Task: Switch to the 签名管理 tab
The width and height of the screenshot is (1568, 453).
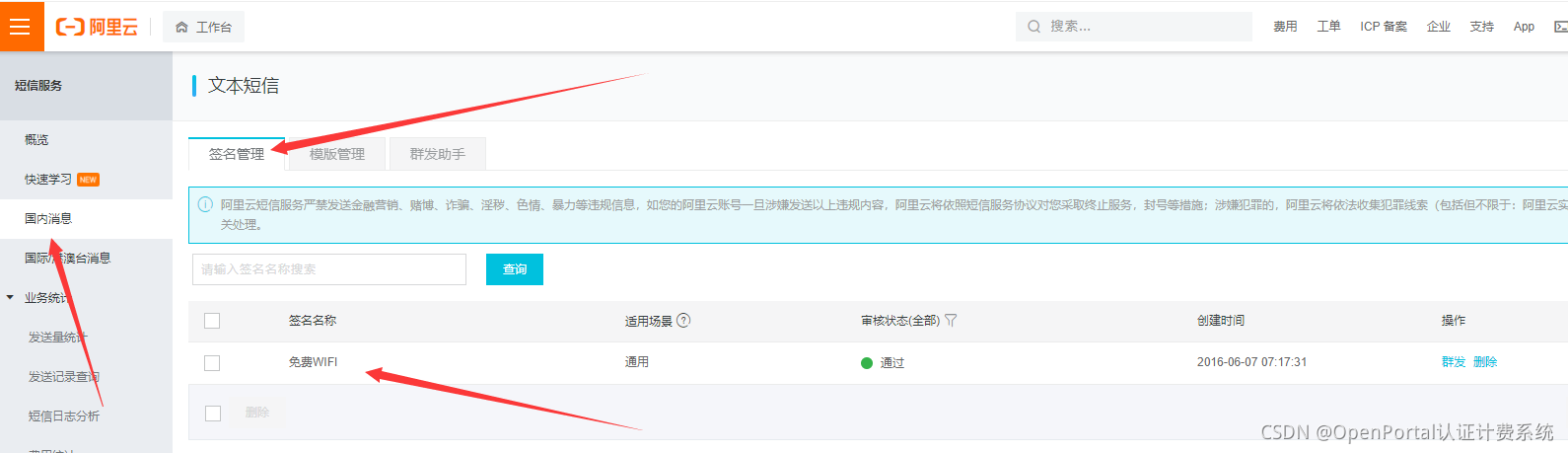Action: tap(237, 154)
